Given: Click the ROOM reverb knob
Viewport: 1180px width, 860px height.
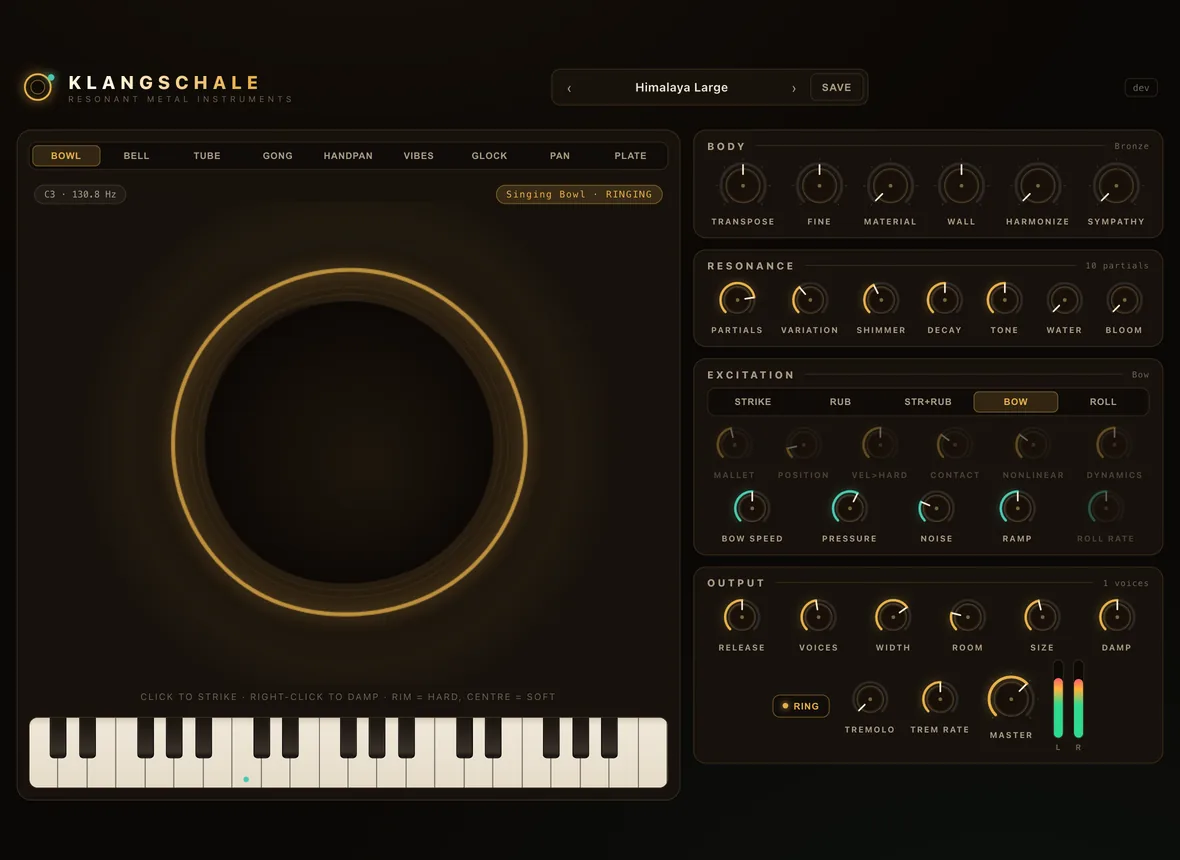Looking at the screenshot, I should [x=967, y=617].
